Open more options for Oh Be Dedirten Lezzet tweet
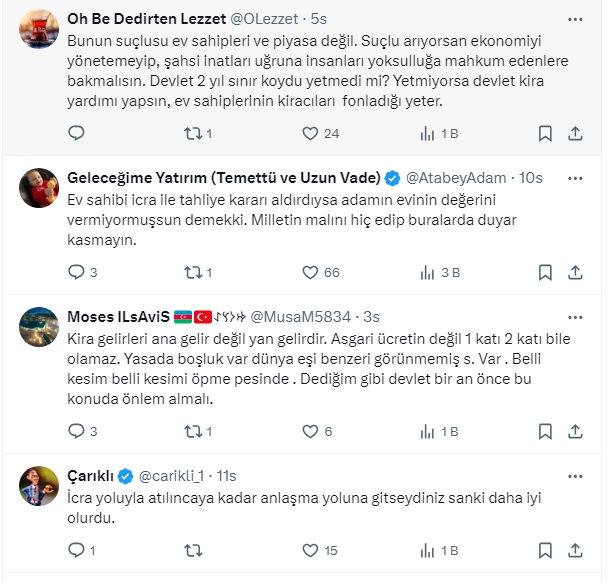This screenshot has height=583, width=614. (x=575, y=19)
